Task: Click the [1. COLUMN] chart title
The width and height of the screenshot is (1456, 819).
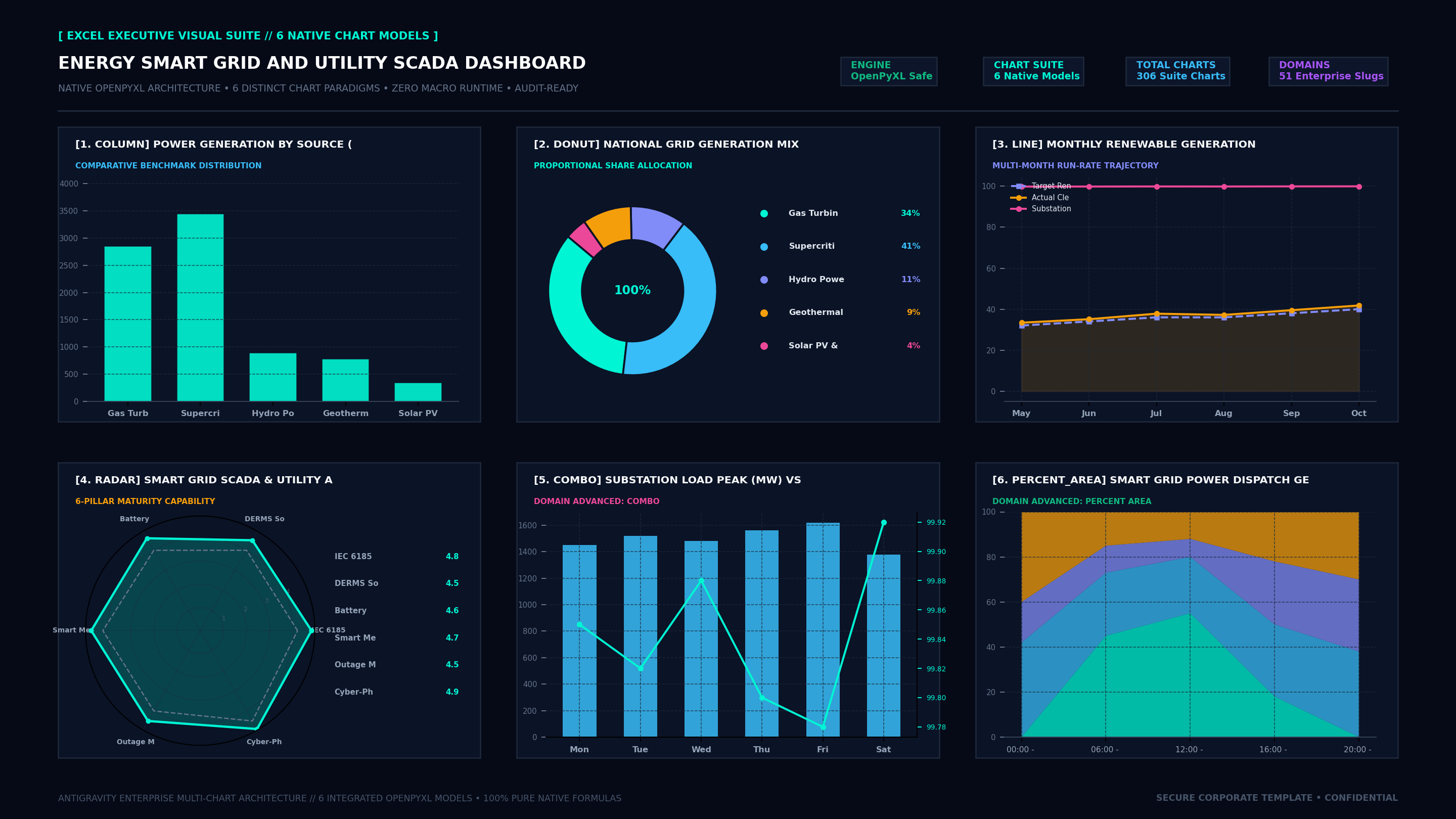Action: click(x=214, y=144)
